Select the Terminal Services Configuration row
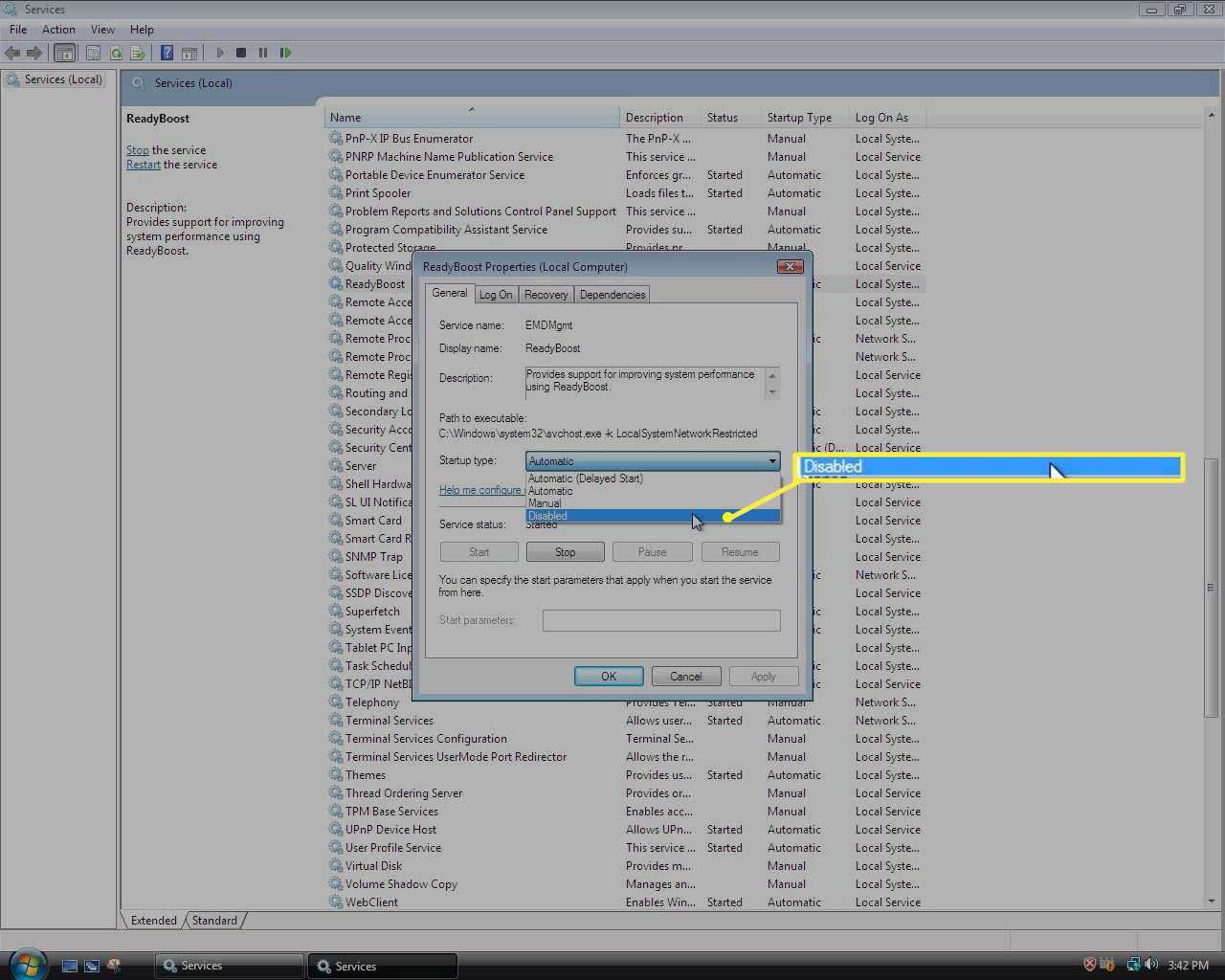1225x980 pixels. pyautogui.click(x=624, y=739)
